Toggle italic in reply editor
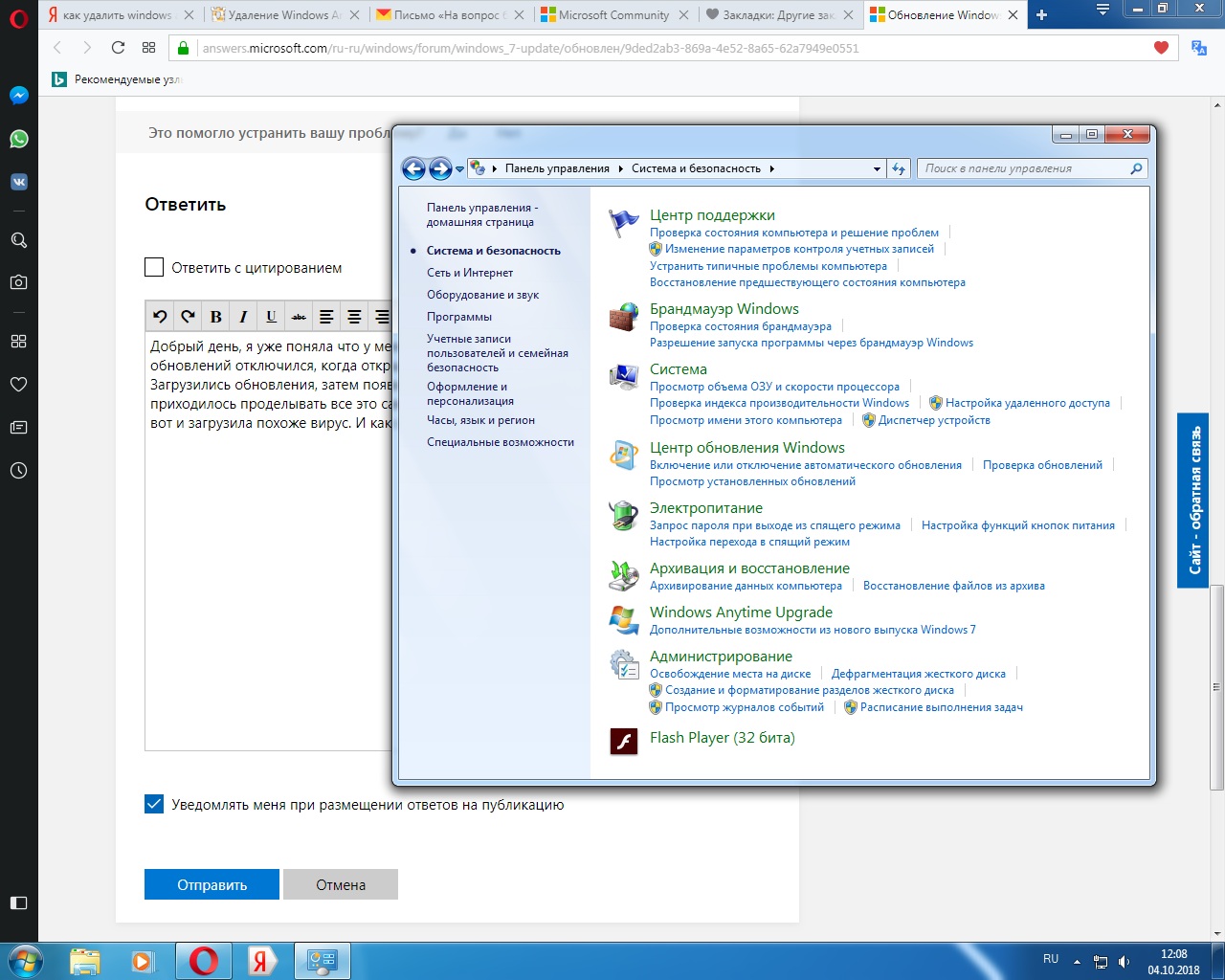The image size is (1225, 980). [243, 317]
